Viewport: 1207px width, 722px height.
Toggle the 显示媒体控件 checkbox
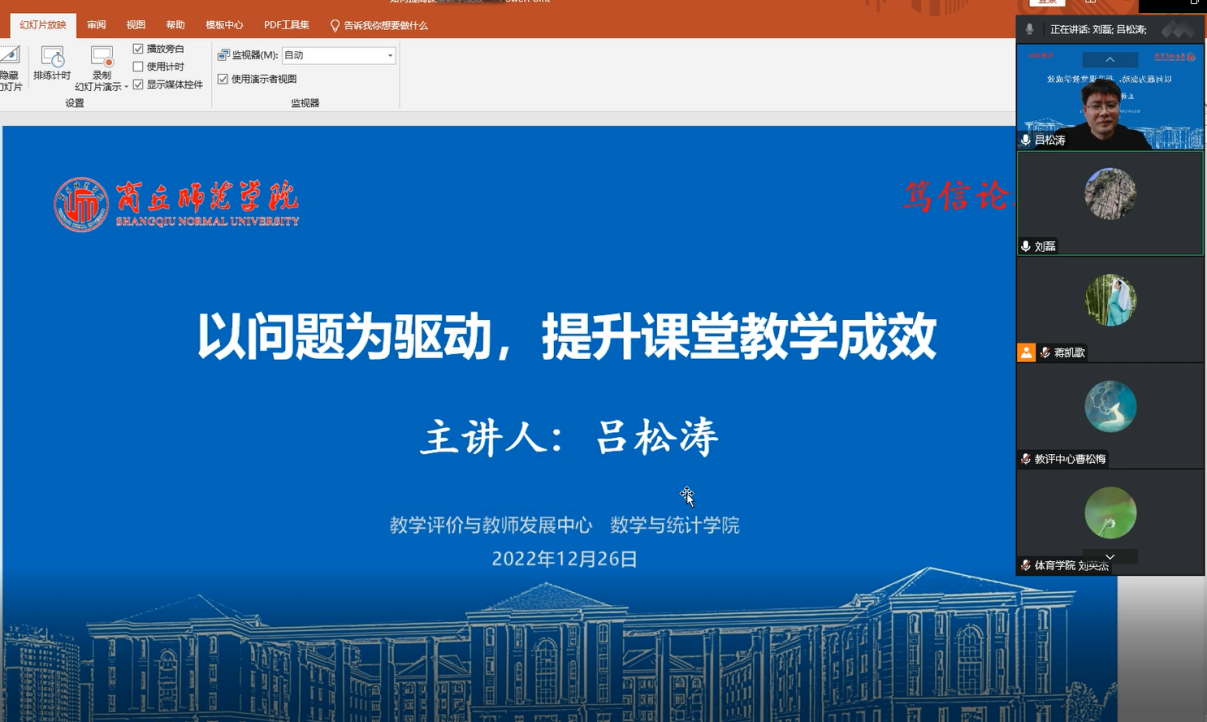click(x=139, y=85)
